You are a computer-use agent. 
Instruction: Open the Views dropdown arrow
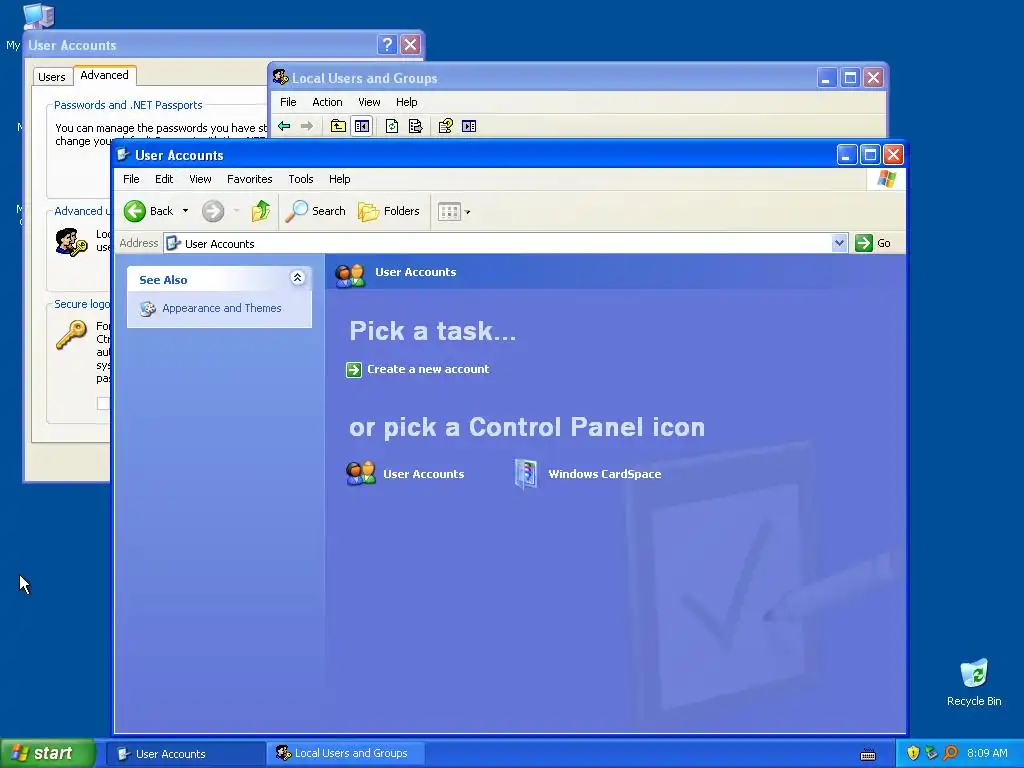(x=468, y=212)
